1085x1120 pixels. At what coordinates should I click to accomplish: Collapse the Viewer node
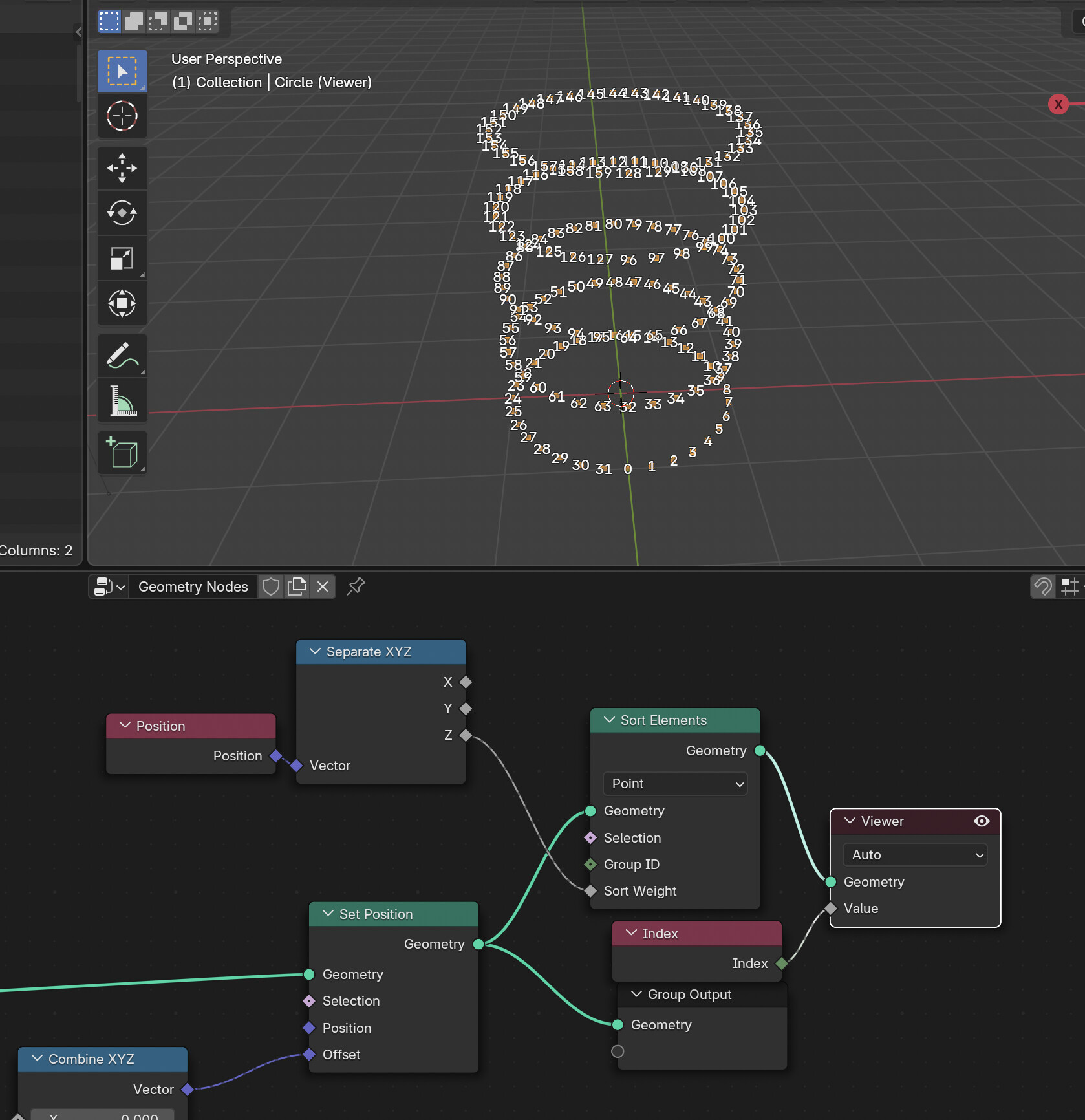point(850,821)
